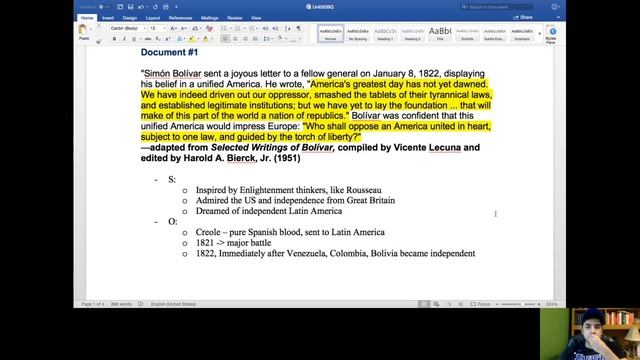The image size is (640, 360).
Task: Toggle Focus mode in status bar
Action: pyautogui.click(x=480, y=304)
